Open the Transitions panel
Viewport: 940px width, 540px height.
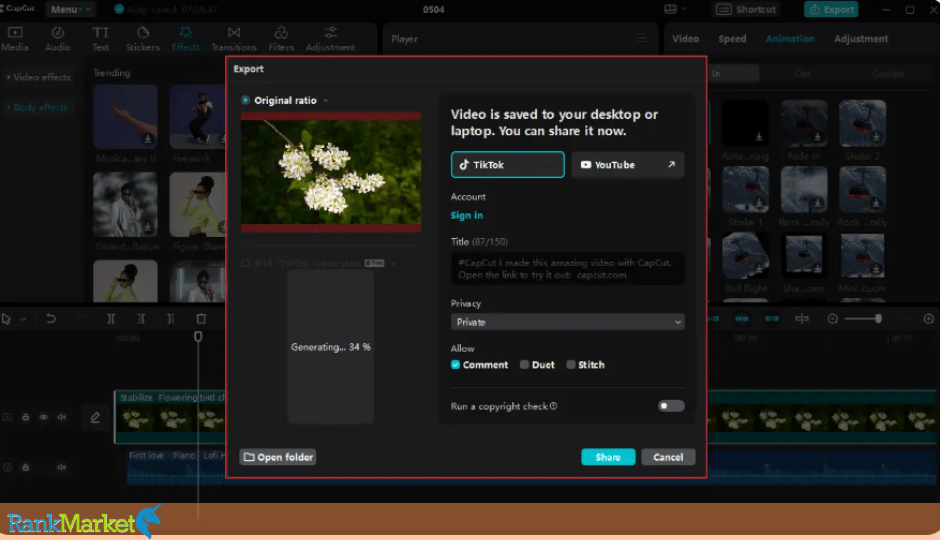click(234, 39)
